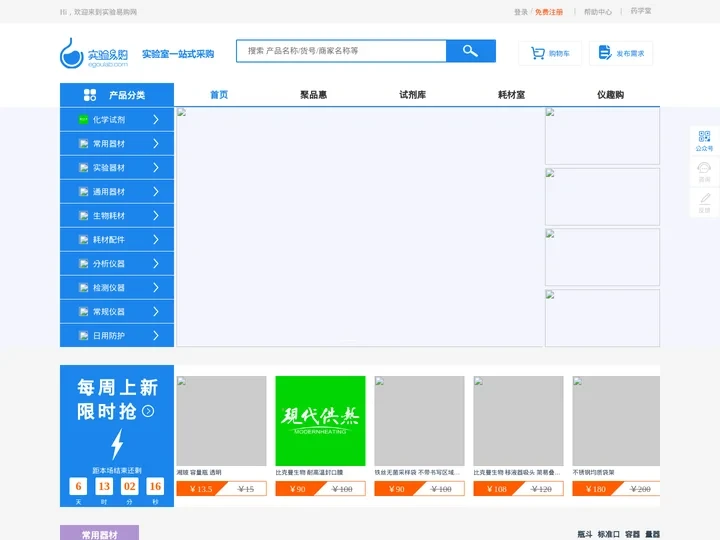
Task: Click the 反馈 pencil icon
Action: click(x=705, y=199)
